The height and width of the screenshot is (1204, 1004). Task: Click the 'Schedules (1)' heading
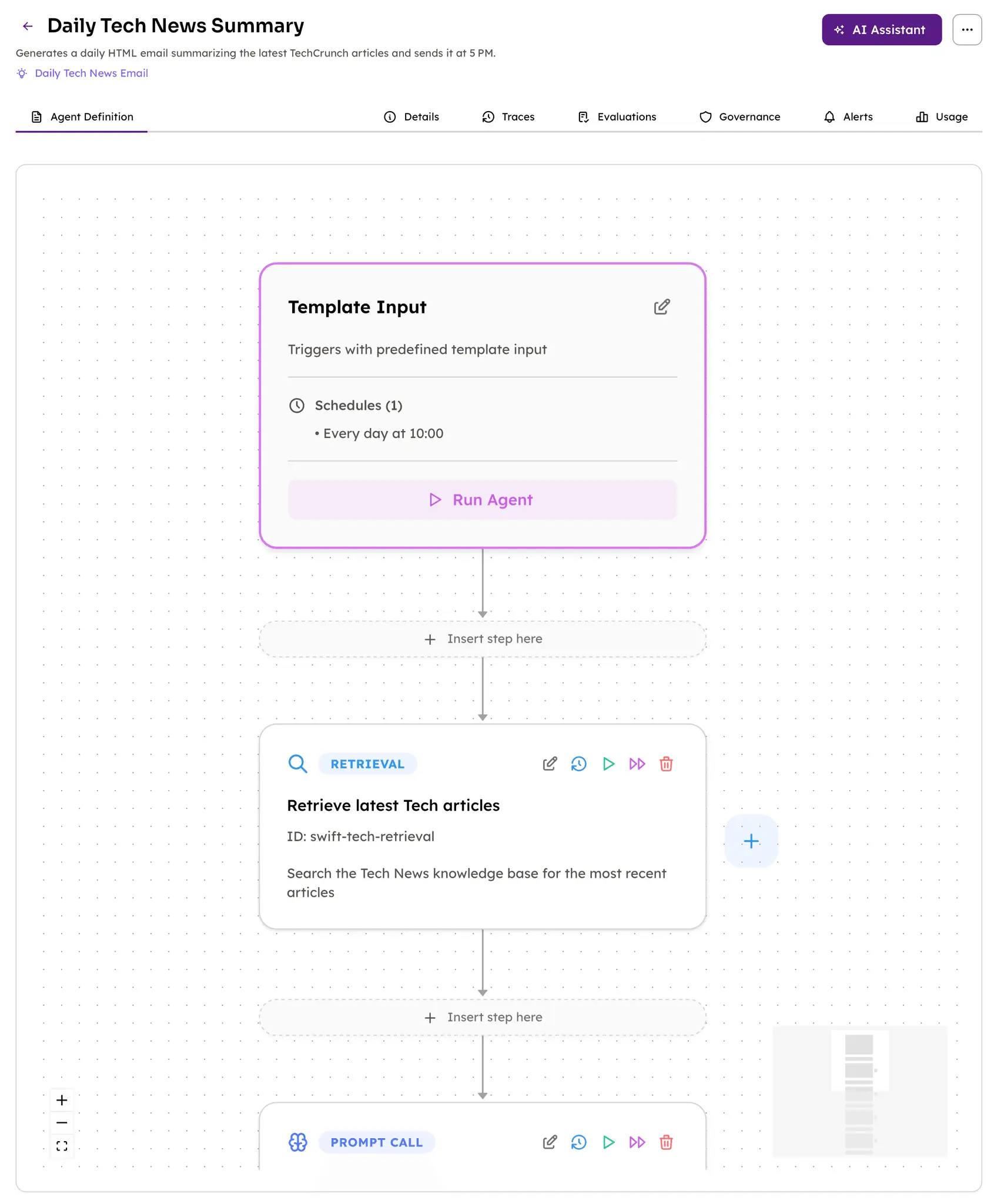359,406
